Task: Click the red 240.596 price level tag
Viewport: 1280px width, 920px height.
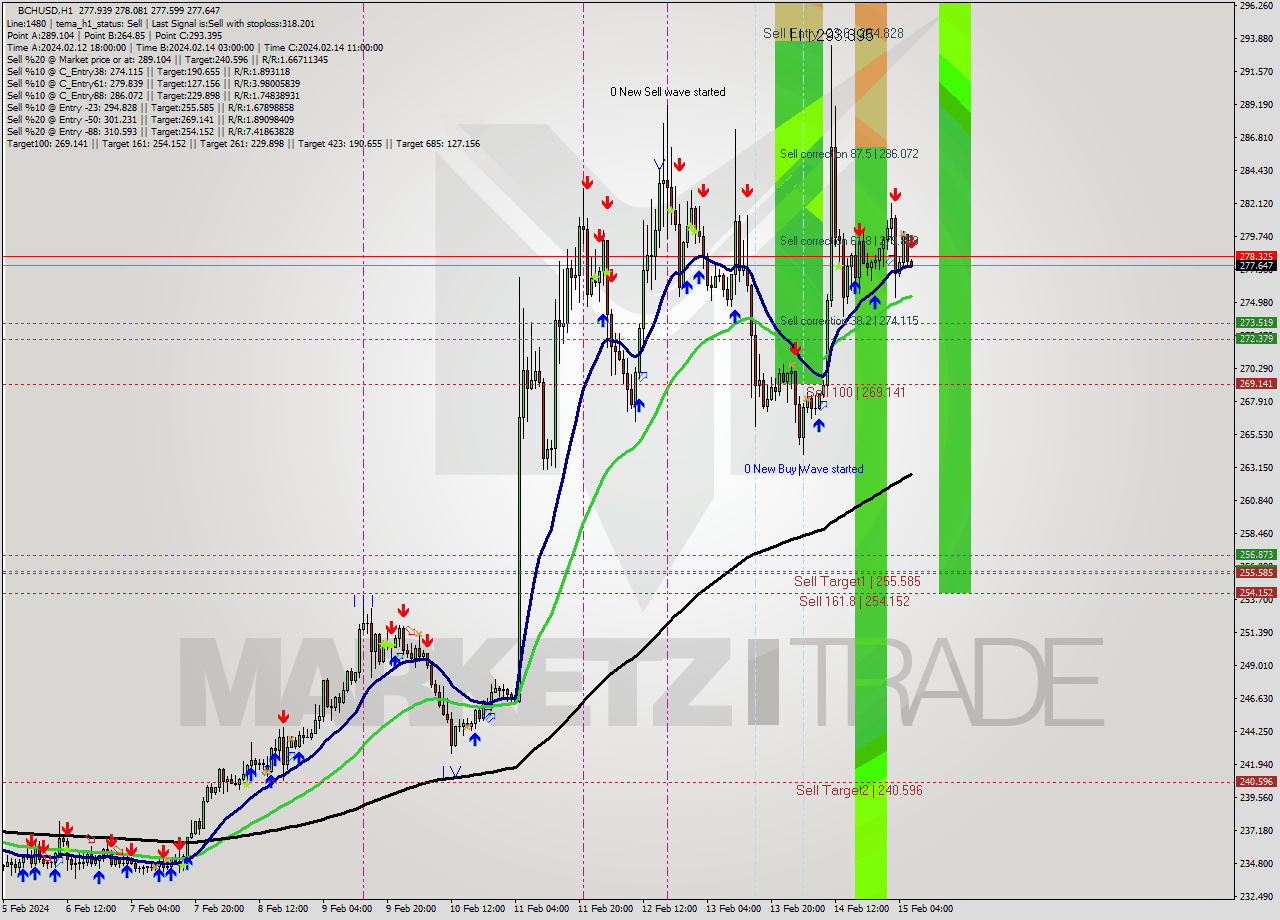Action: 1257,781
